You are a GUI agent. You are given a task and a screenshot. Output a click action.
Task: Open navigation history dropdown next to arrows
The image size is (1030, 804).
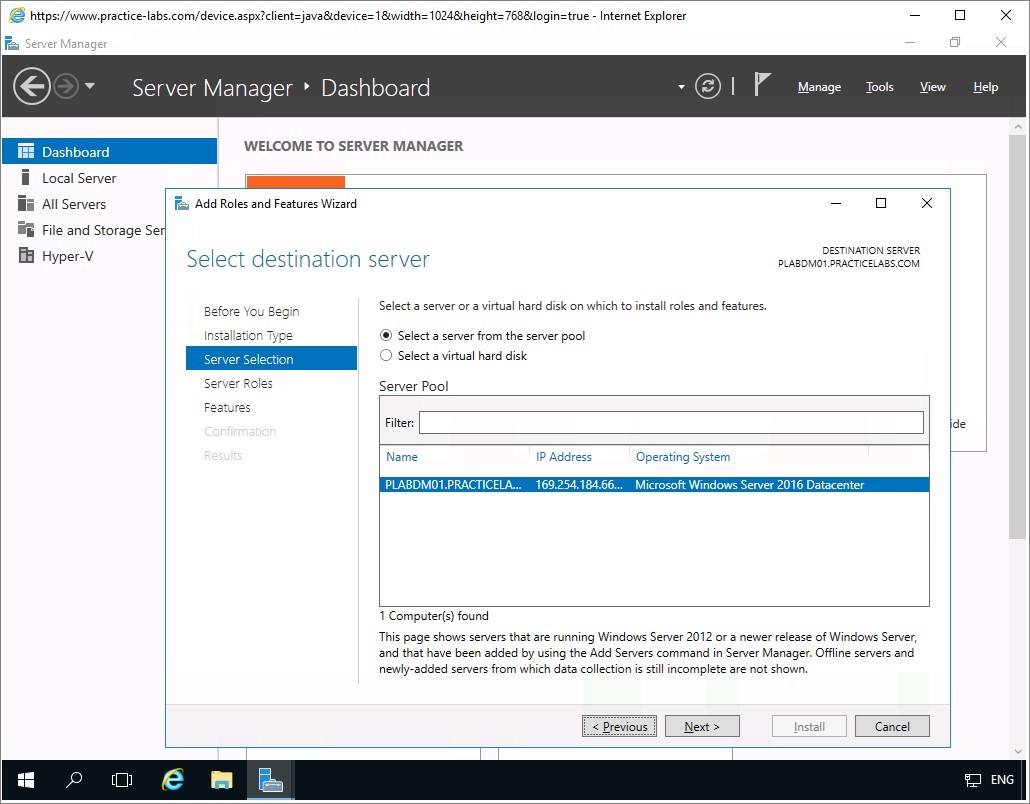pos(90,86)
